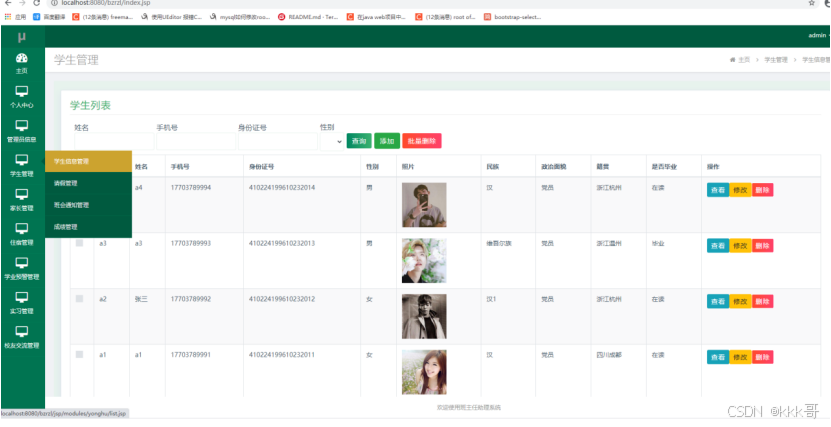Screen dimensions: 831x427
Task: Bookmark this page with the star icon
Action: [812, 3]
